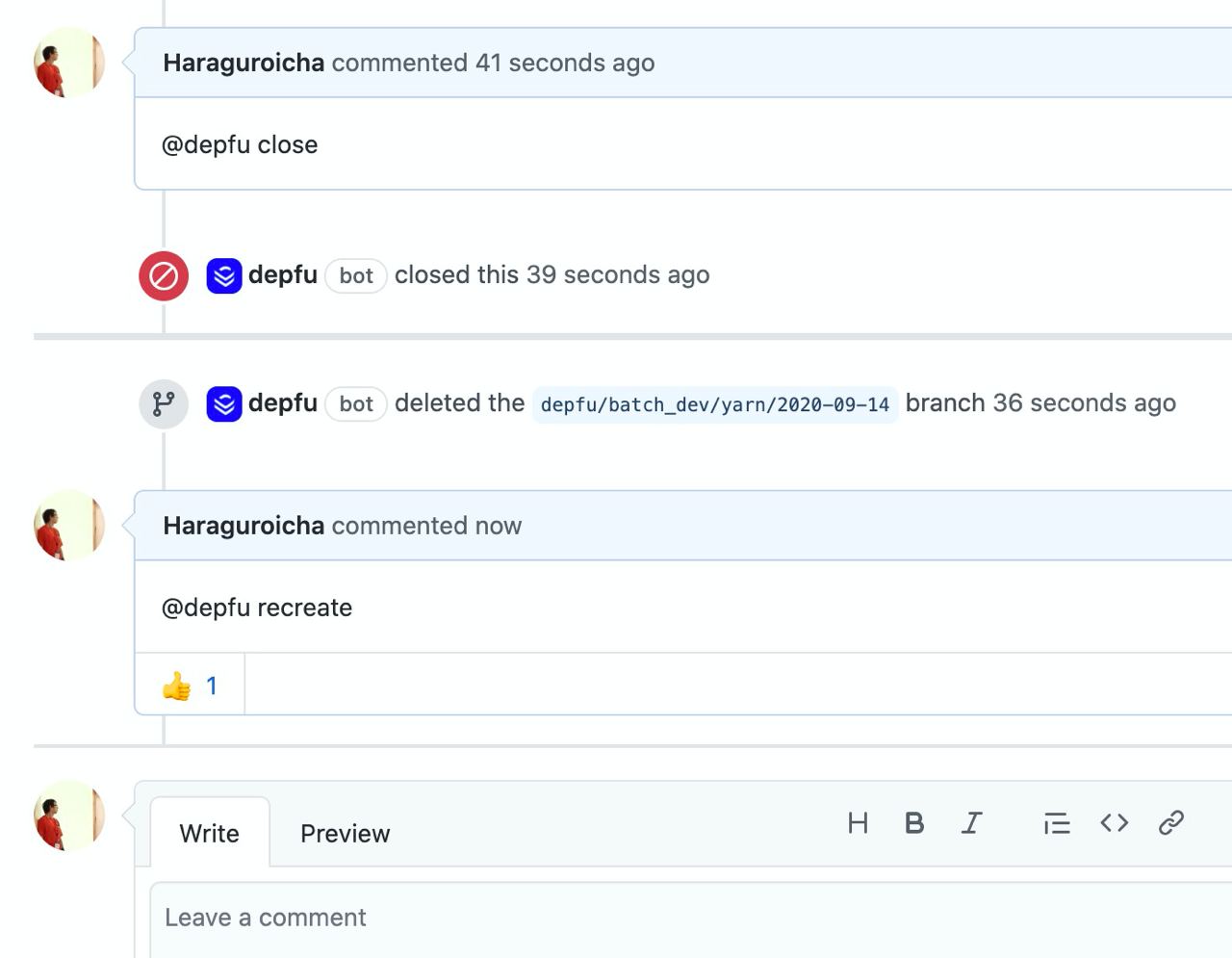Image resolution: width=1232 pixels, height=958 pixels.
Task: Switch to the Preview tab
Action: click(346, 834)
